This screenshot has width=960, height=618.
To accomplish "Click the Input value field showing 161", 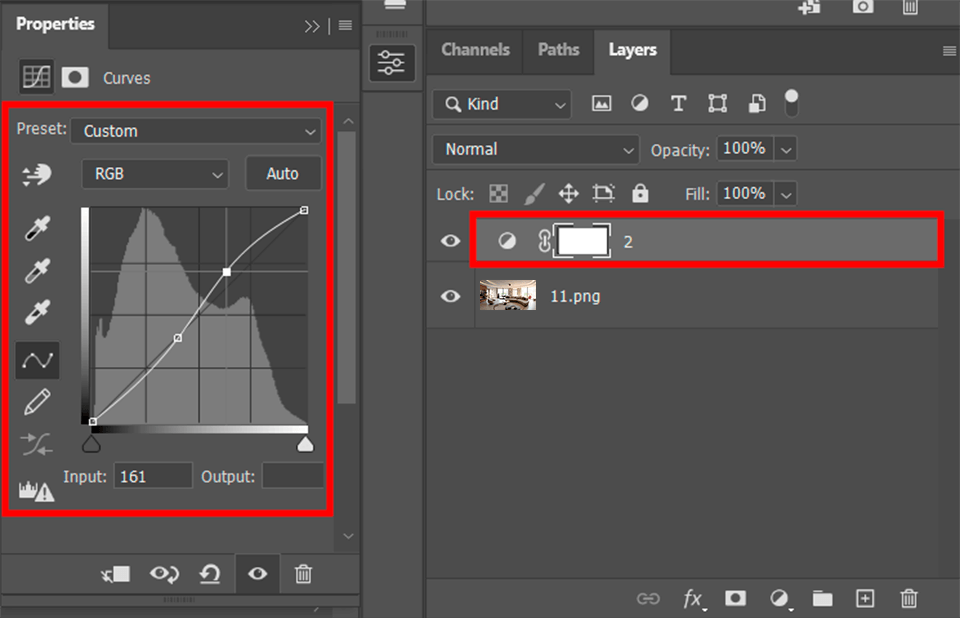I will (153, 476).
